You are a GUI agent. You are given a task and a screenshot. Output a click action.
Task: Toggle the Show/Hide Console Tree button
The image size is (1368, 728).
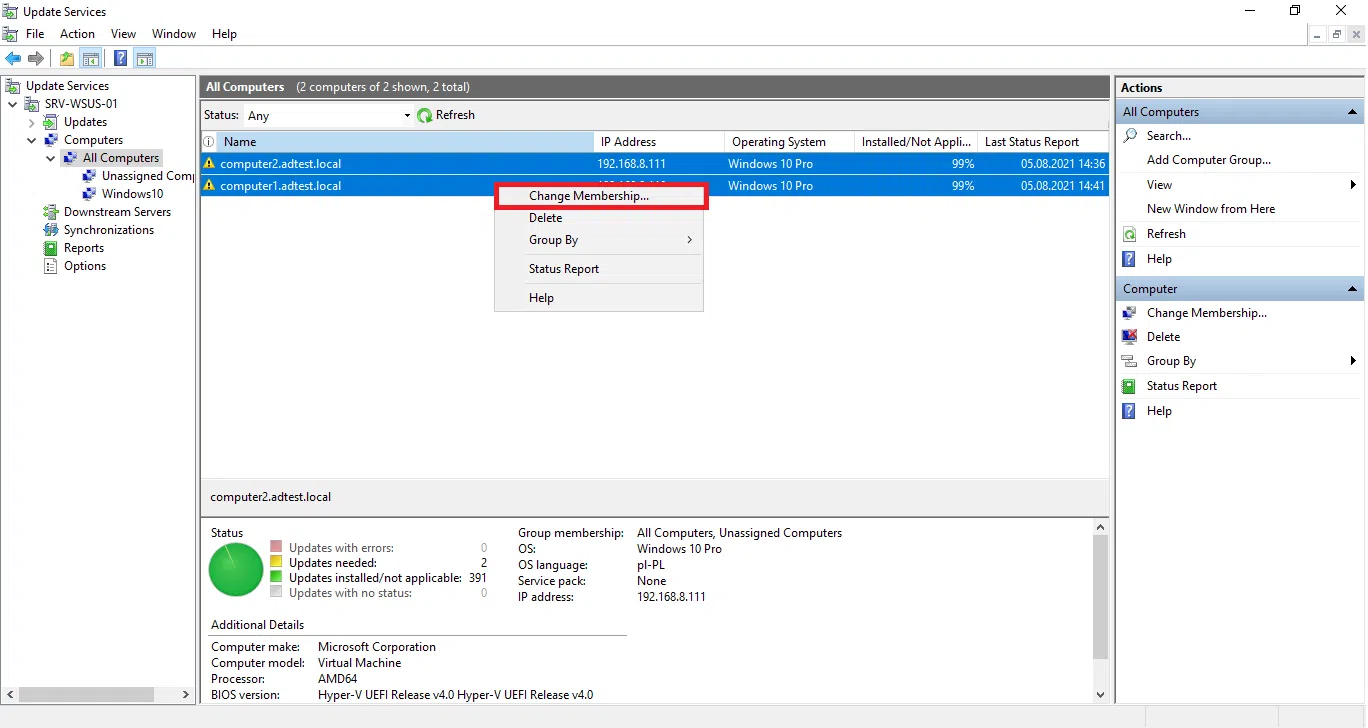click(x=91, y=59)
